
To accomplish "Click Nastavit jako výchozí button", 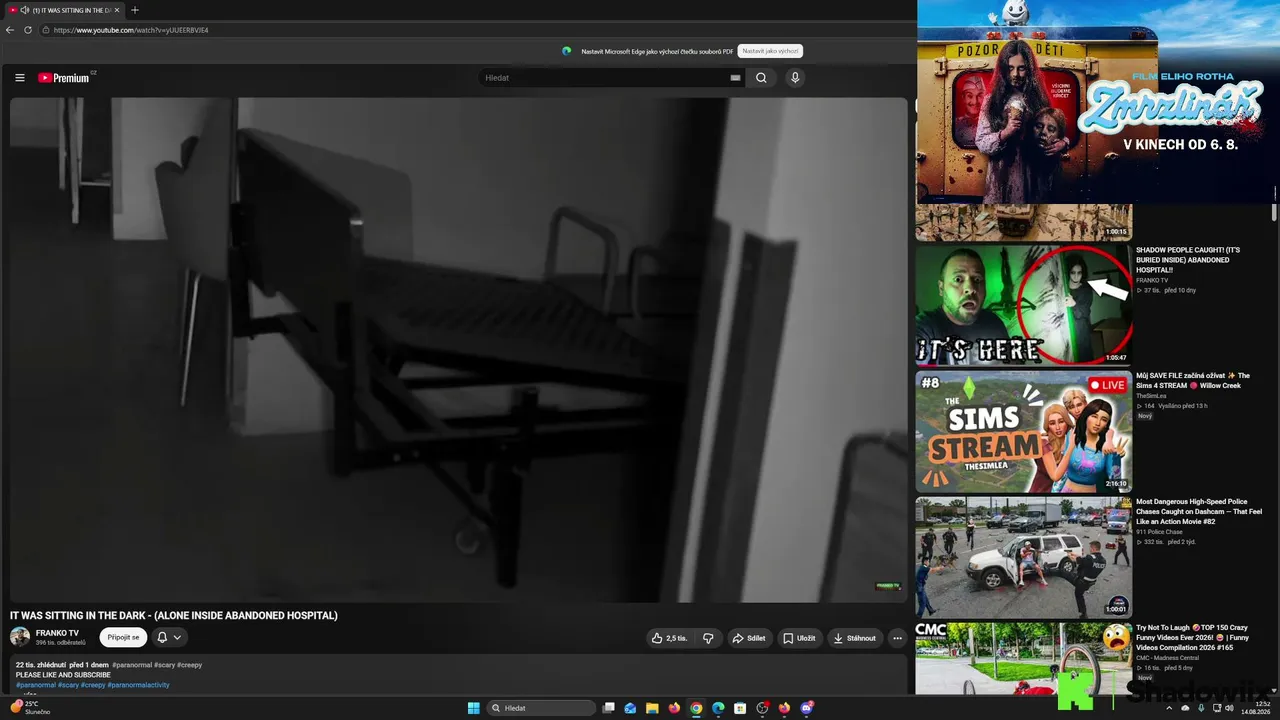I will coord(770,51).
